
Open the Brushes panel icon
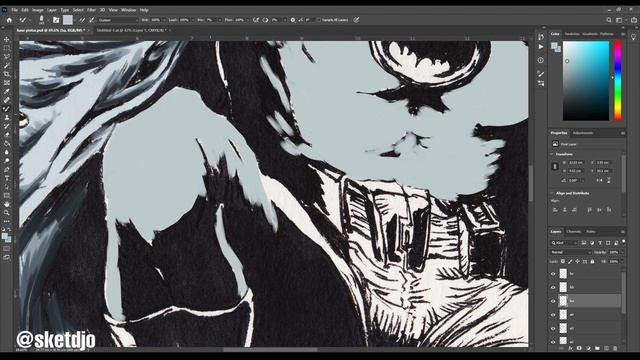[541, 74]
